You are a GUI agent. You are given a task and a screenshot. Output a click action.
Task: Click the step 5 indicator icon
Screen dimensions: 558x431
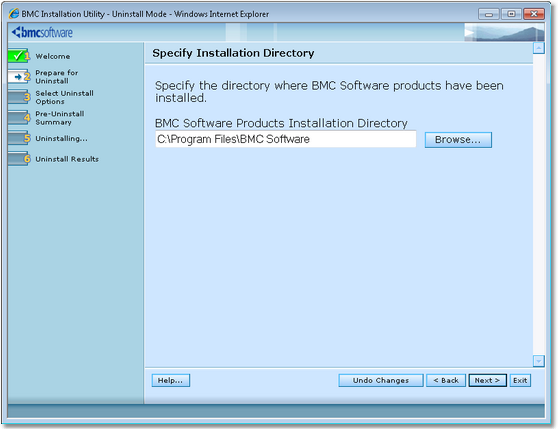tap(19, 138)
